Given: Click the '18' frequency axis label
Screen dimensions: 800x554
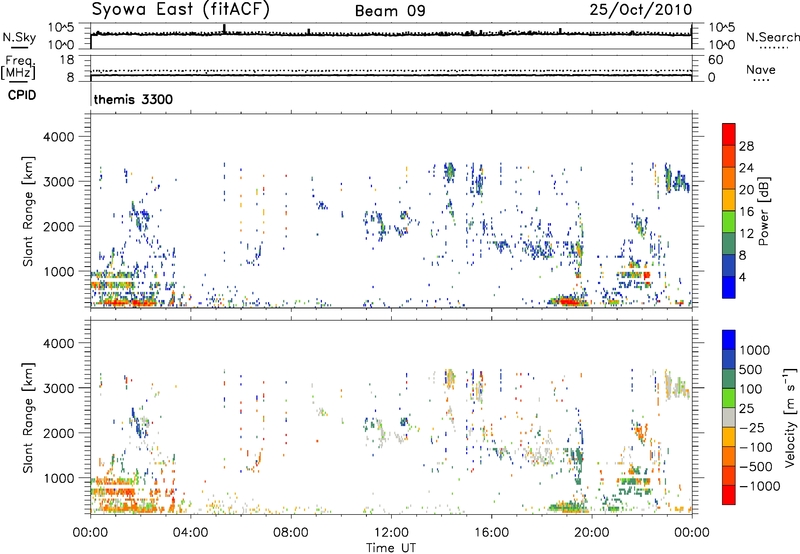Looking at the screenshot, I should pyautogui.click(x=67, y=60).
